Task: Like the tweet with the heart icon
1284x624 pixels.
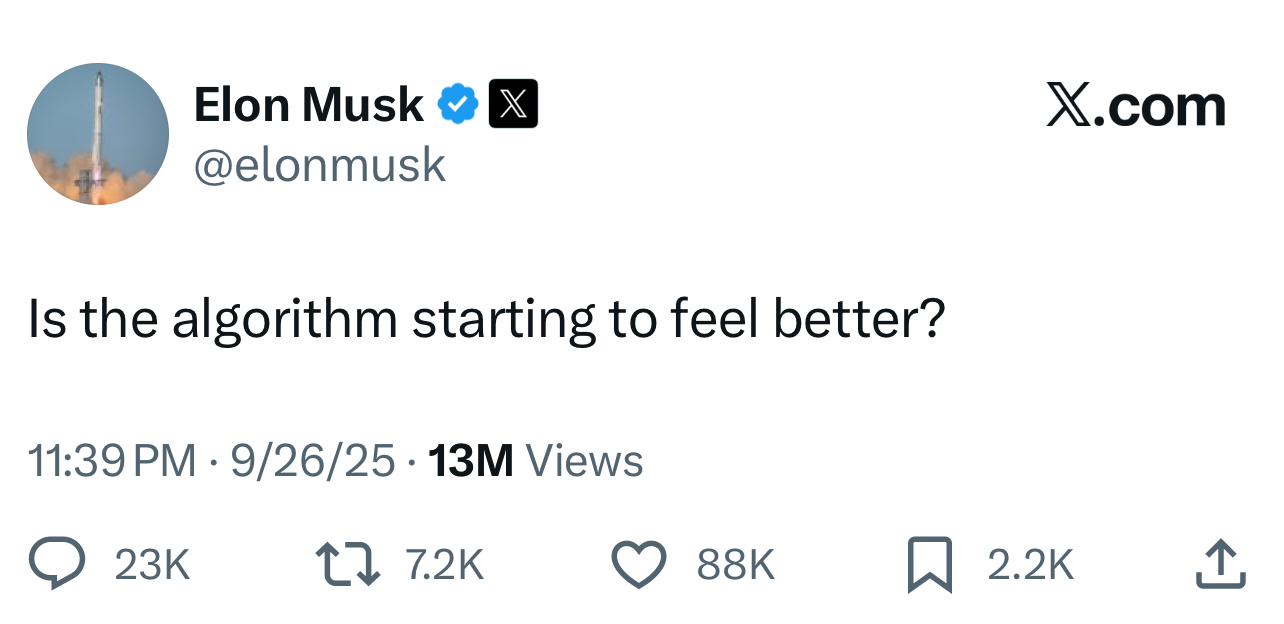Action: (638, 564)
